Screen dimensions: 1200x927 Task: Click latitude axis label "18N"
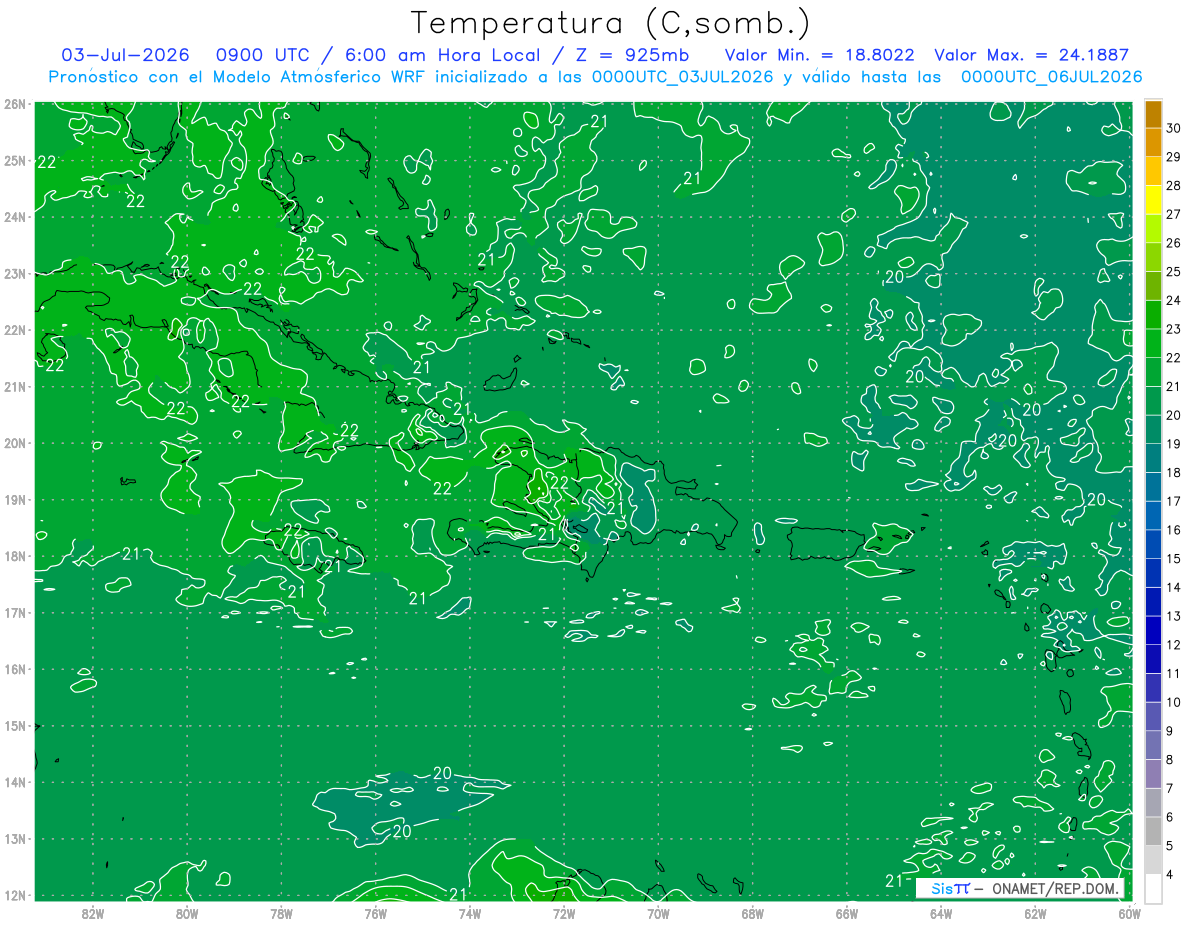[15, 556]
